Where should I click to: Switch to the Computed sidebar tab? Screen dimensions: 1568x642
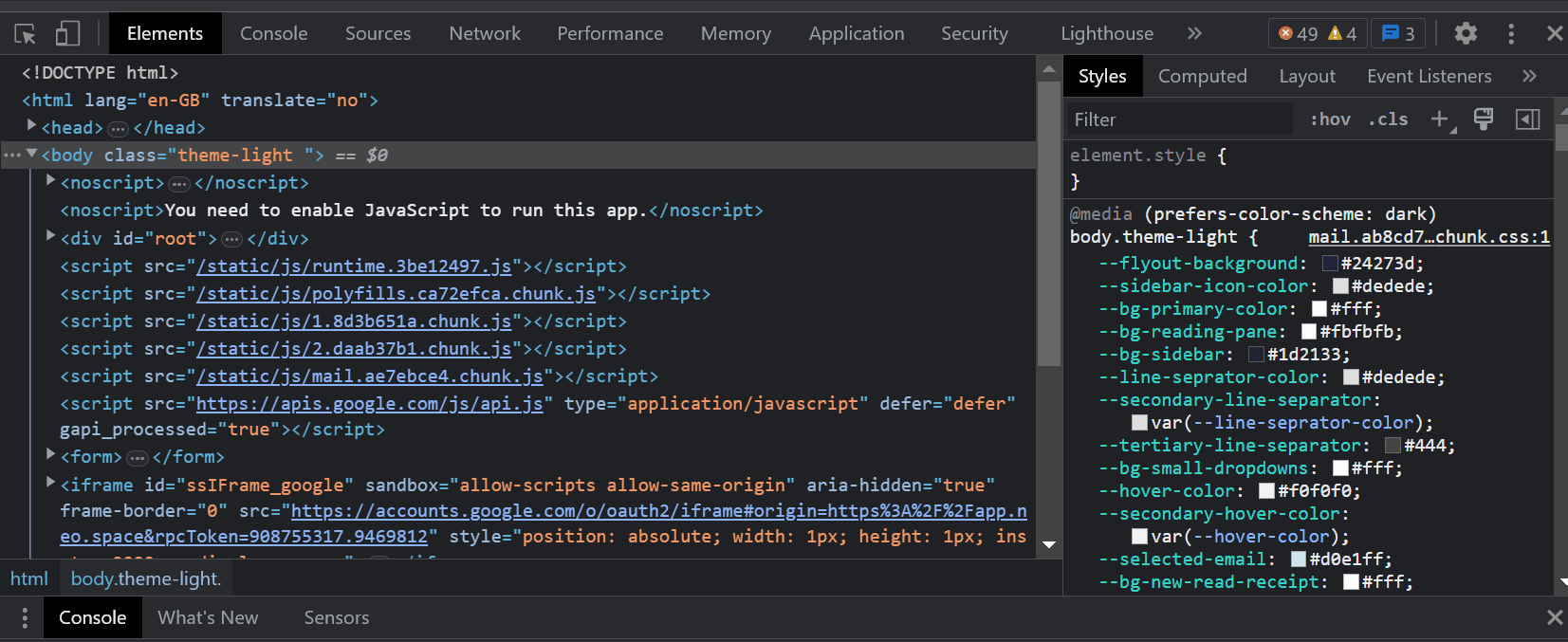[1202, 76]
